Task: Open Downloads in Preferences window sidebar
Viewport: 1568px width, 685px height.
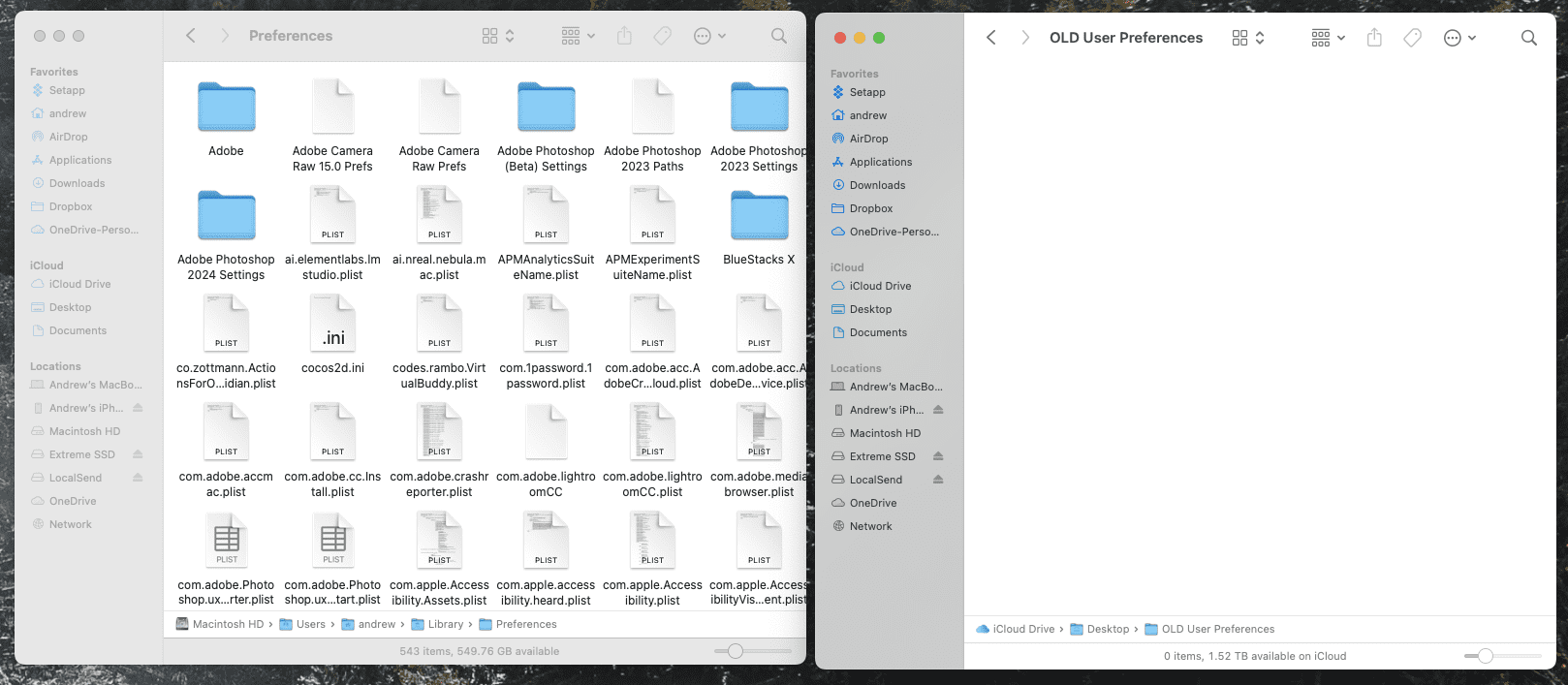Action: [77, 183]
